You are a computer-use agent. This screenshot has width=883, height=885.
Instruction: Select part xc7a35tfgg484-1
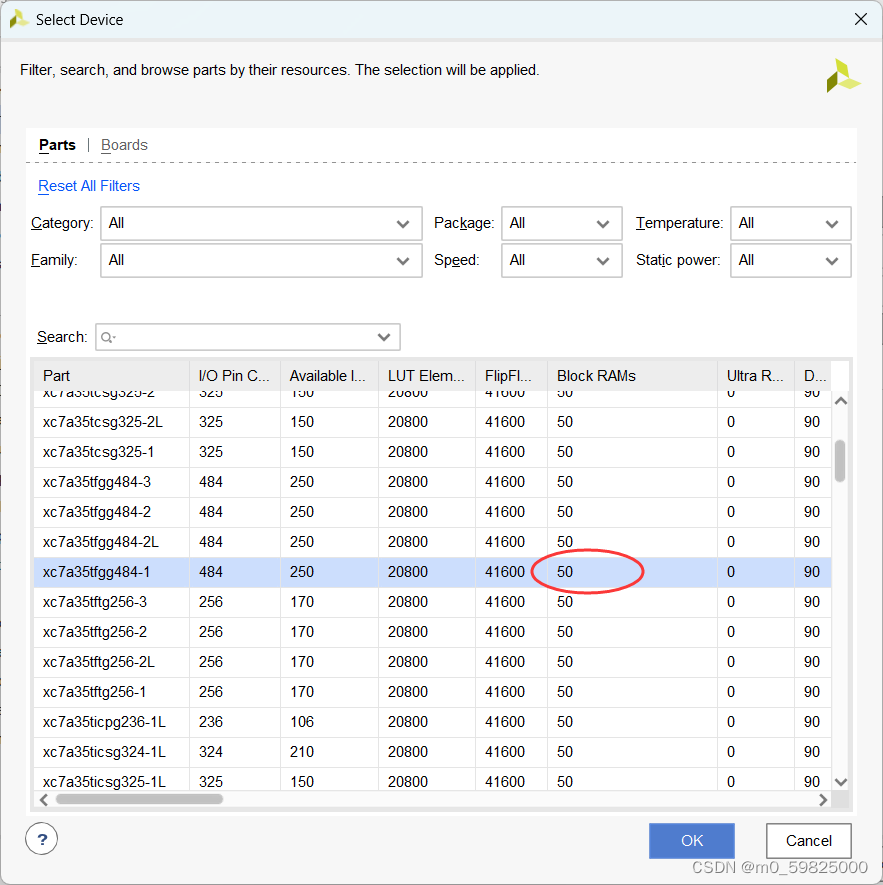click(x=432, y=572)
